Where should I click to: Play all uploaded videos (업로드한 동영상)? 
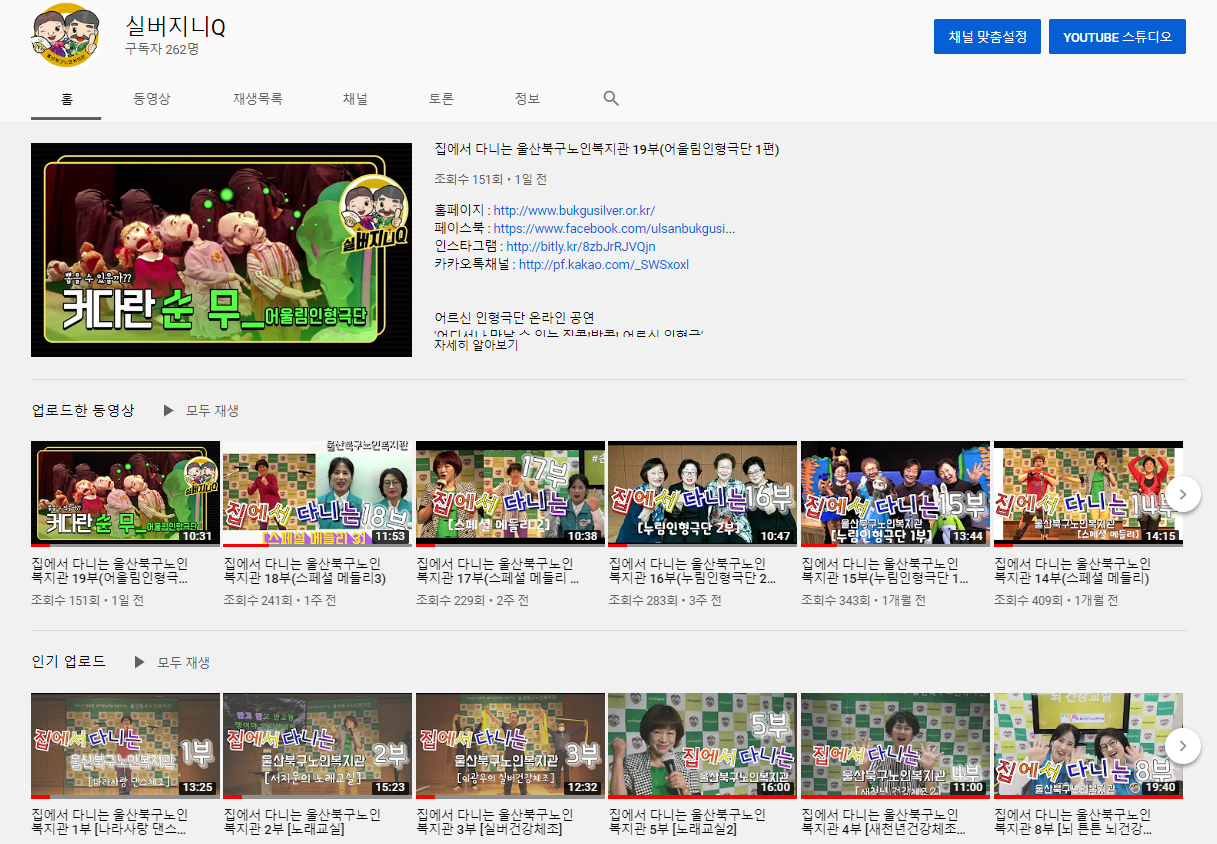tap(201, 411)
